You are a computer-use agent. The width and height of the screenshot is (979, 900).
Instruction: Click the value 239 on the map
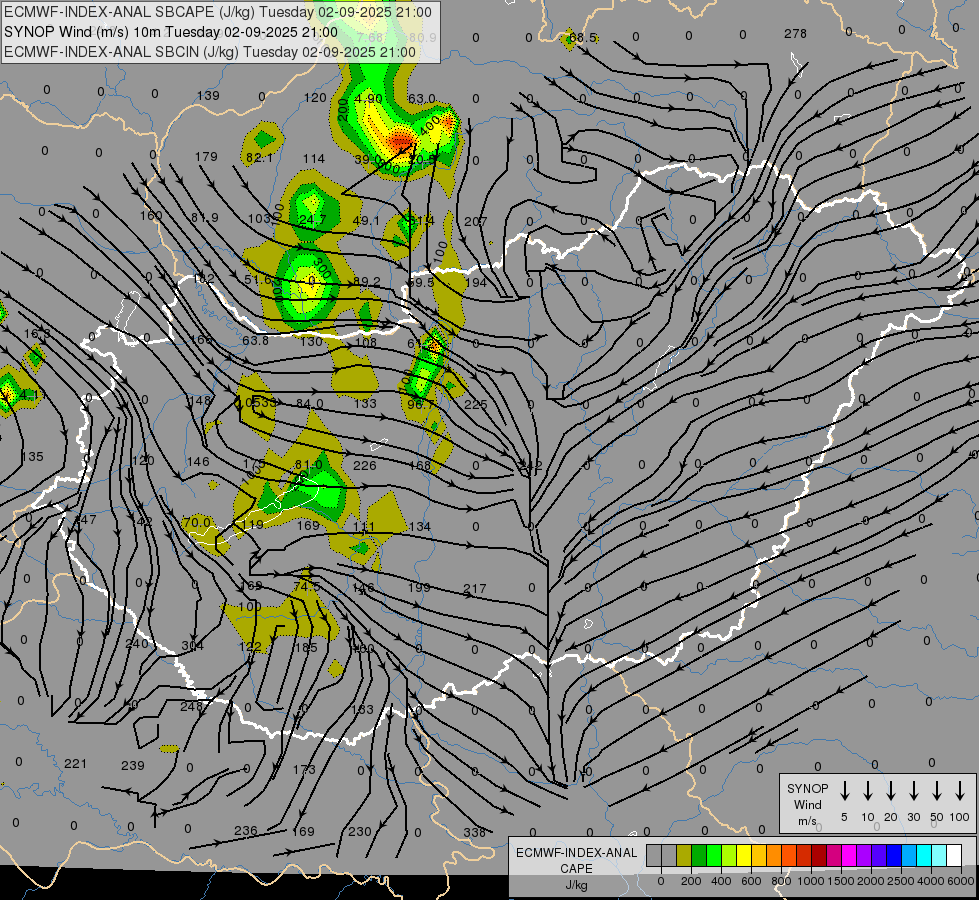pos(132,765)
